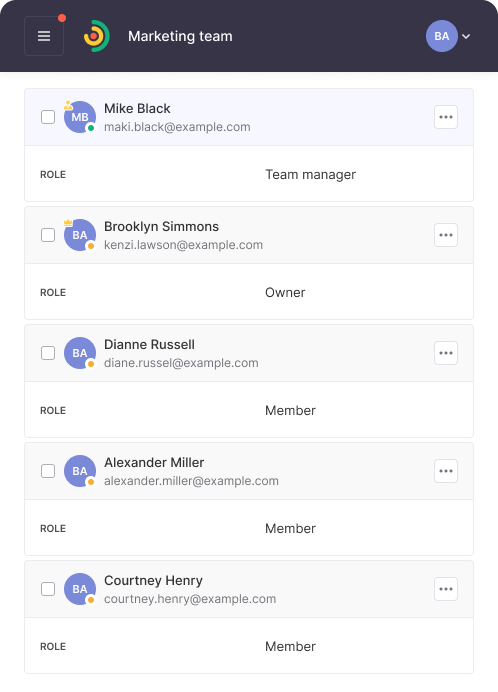The height and width of the screenshot is (692, 498).
Task: Check the Dianne Russell row checkbox
Action: pyautogui.click(x=48, y=353)
